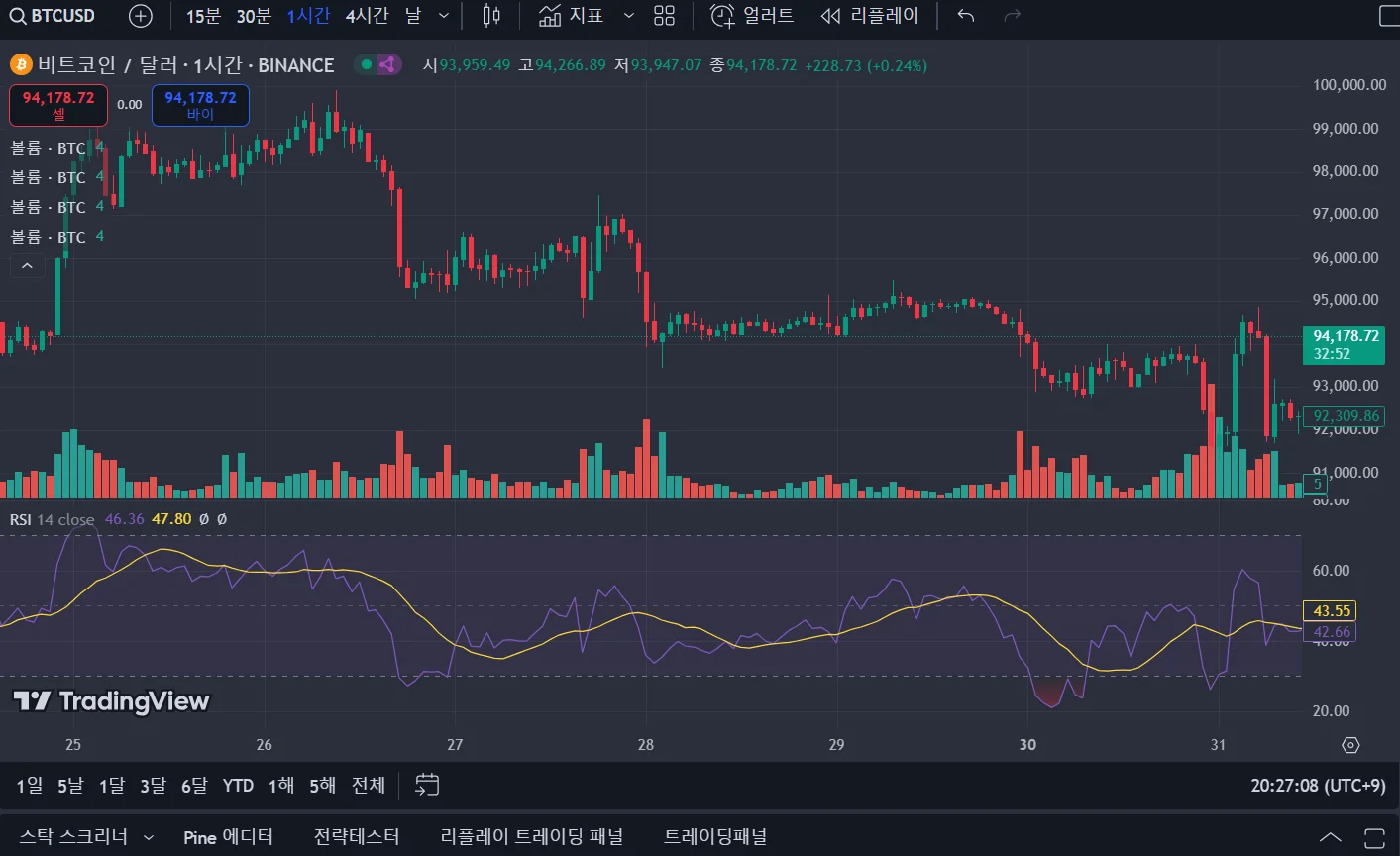The width and height of the screenshot is (1400, 856).
Task: Set the date range to 6달
Action: point(194,785)
